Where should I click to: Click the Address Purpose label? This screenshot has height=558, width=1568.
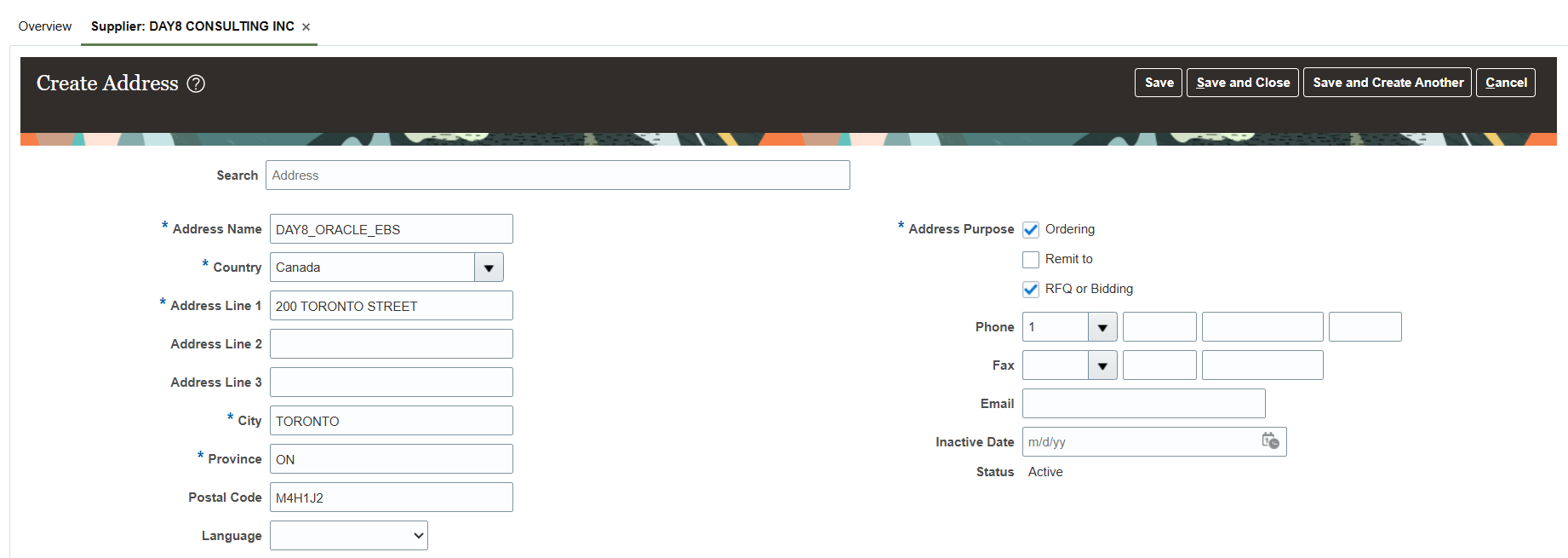tap(961, 229)
